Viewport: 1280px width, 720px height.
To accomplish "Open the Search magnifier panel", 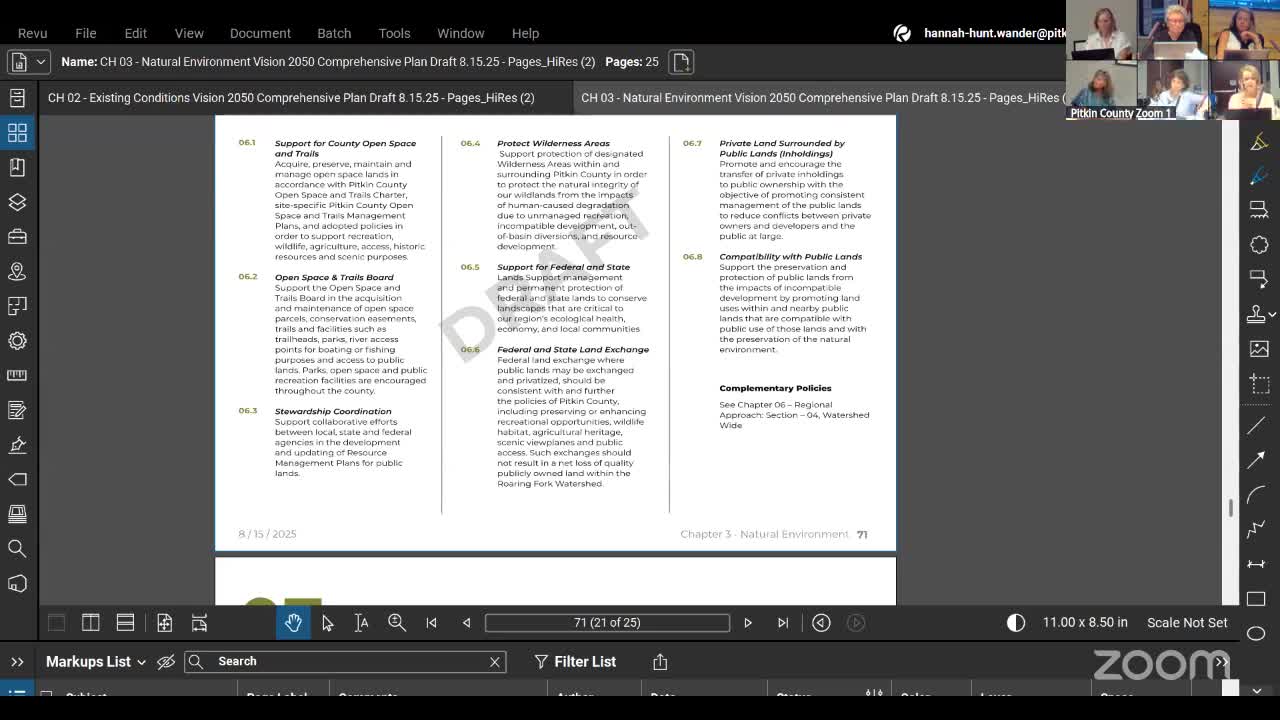I will tap(17, 548).
